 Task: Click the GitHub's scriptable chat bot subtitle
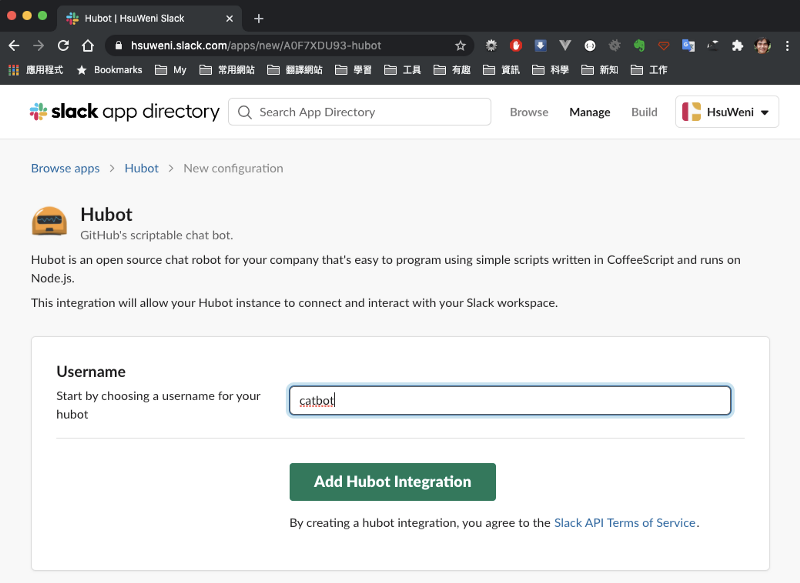pos(157,235)
